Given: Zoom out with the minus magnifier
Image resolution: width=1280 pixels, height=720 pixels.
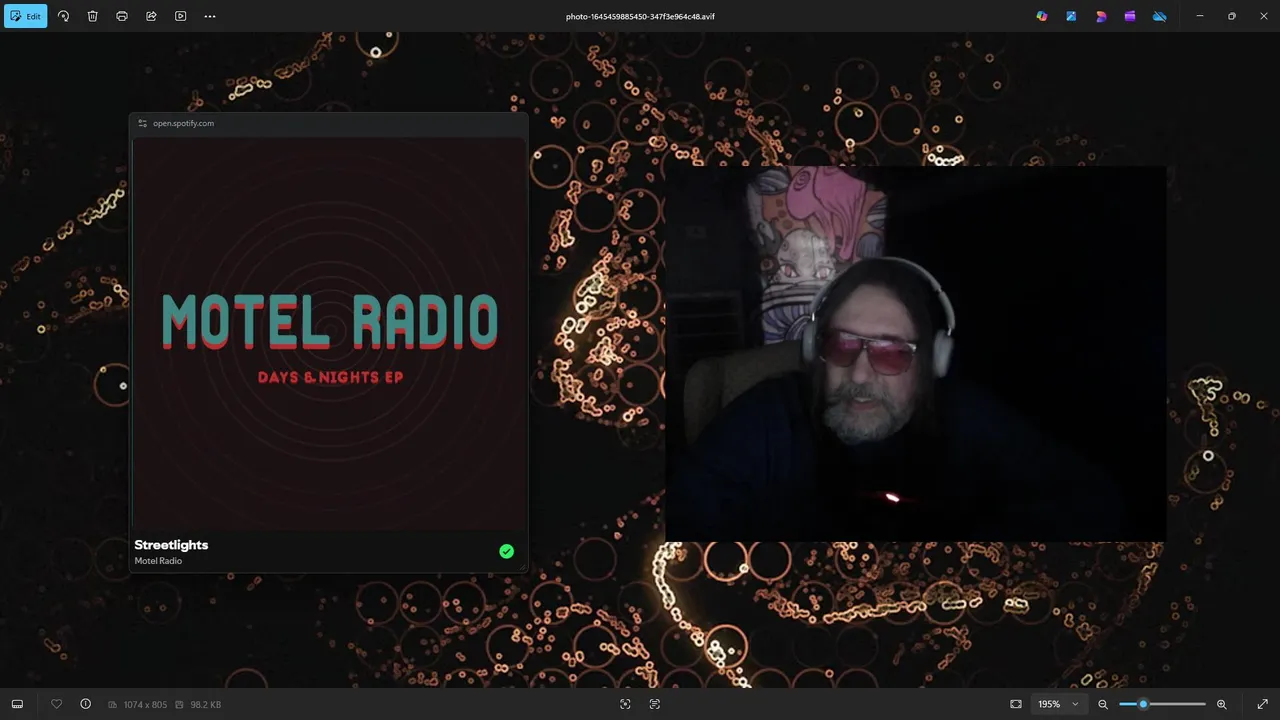Looking at the screenshot, I should point(1103,704).
